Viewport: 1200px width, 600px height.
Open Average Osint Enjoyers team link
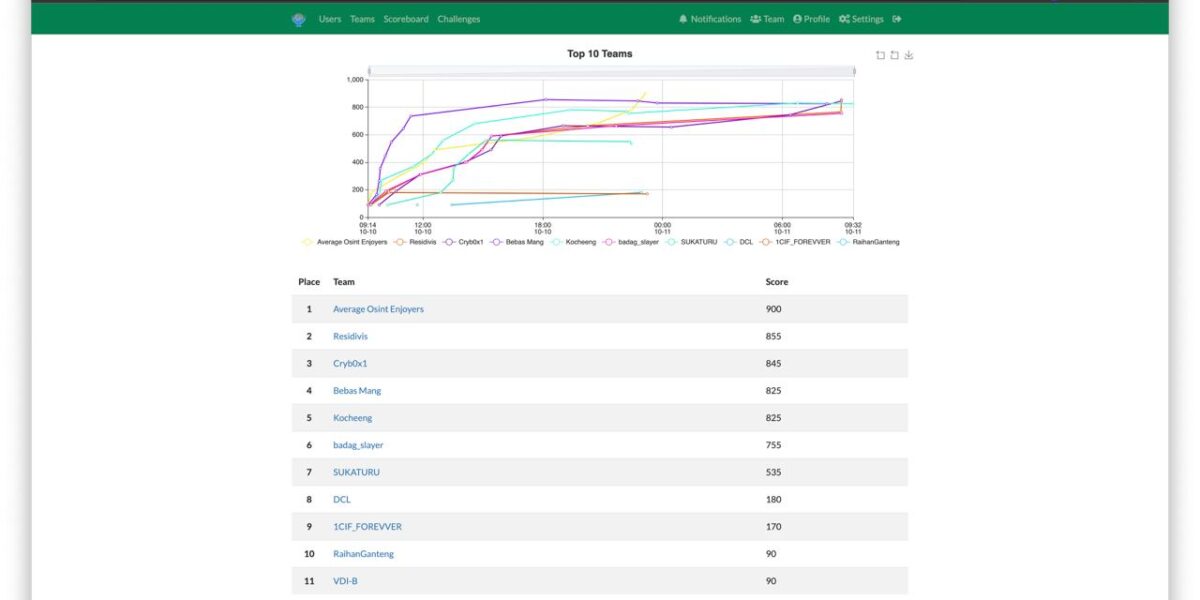tap(378, 309)
